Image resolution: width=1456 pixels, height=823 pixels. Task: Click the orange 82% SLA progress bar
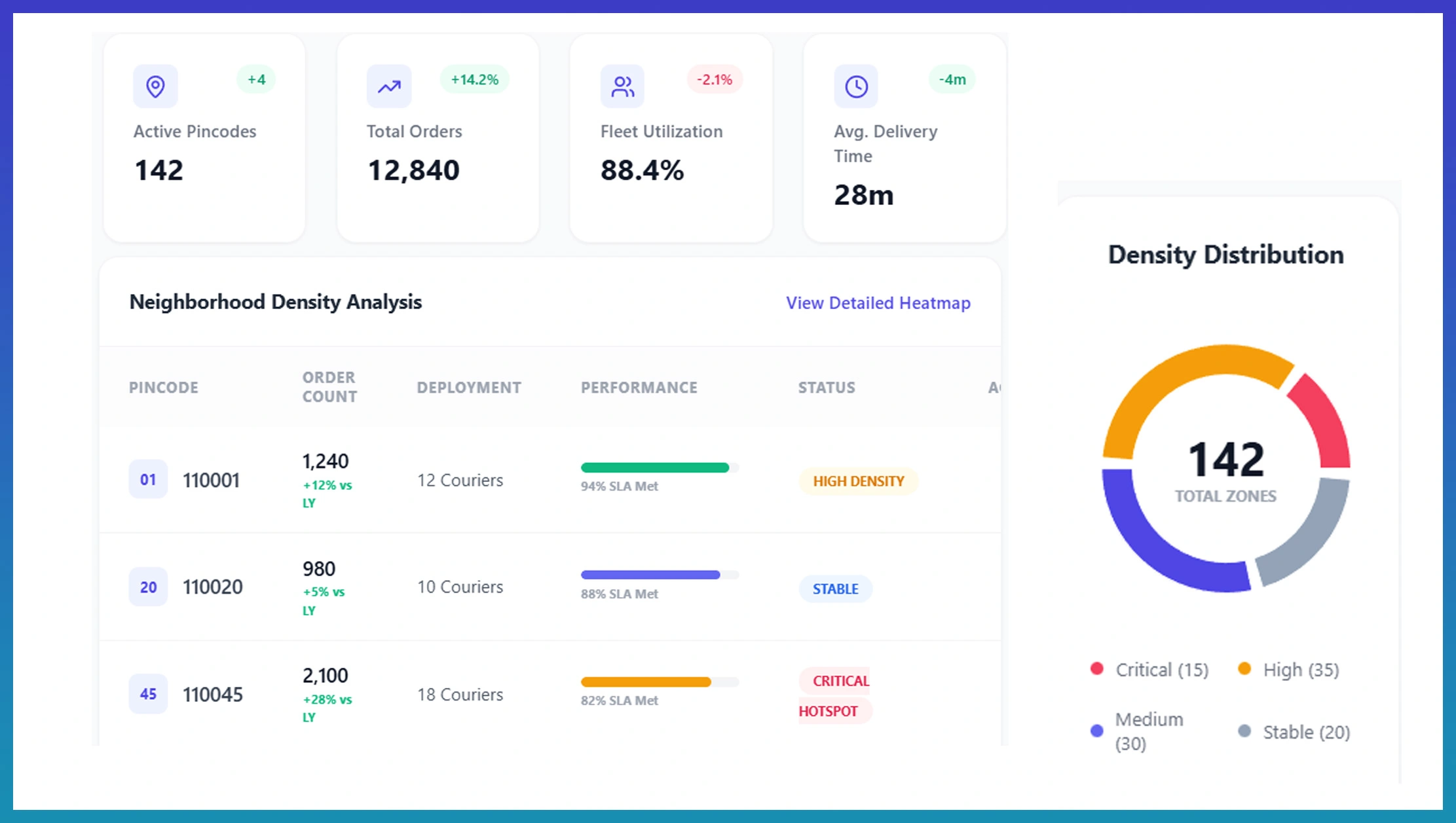pyautogui.click(x=646, y=682)
